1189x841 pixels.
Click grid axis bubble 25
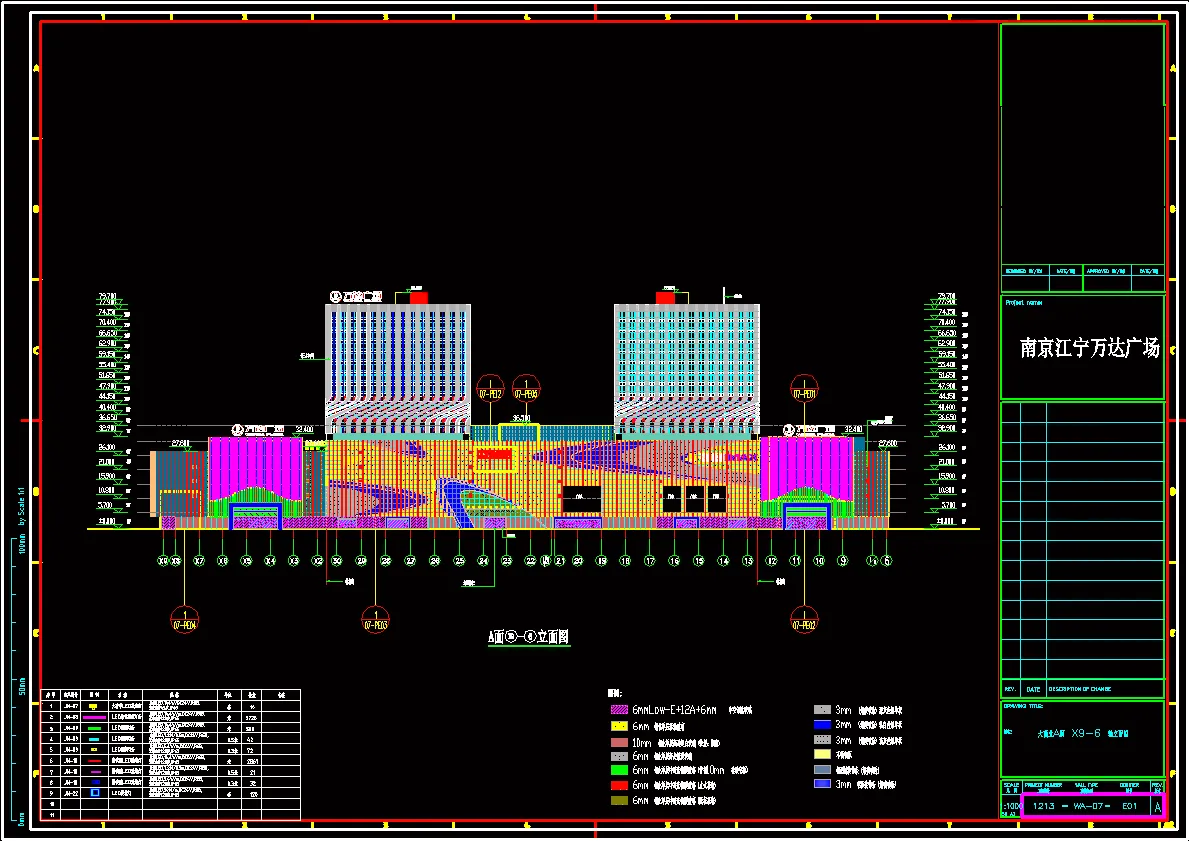(459, 561)
